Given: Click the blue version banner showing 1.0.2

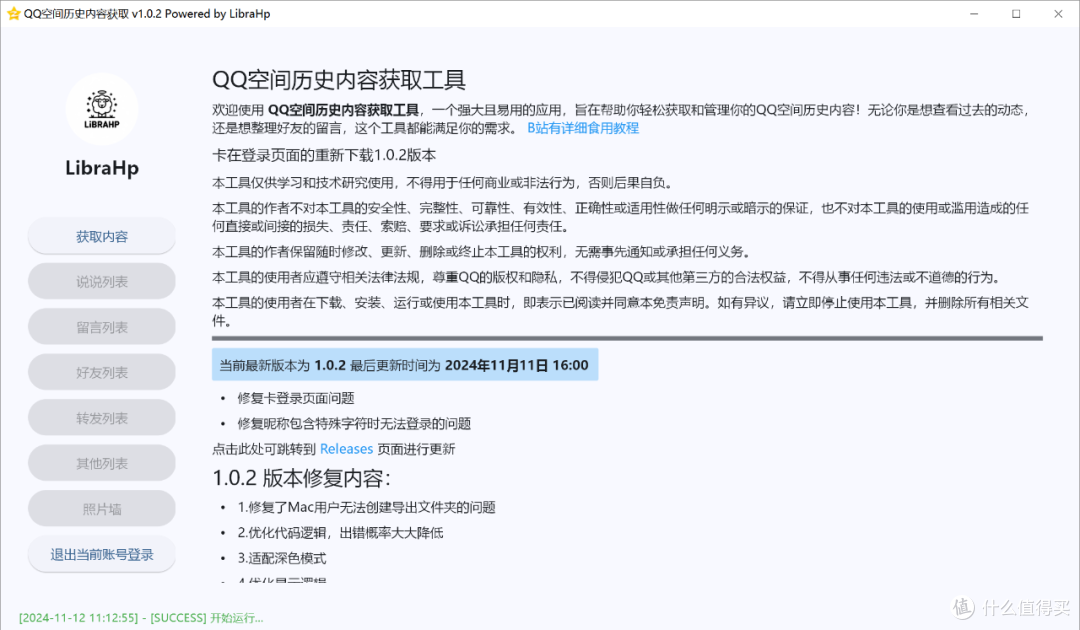Looking at the screenshot, I should 404,364.
